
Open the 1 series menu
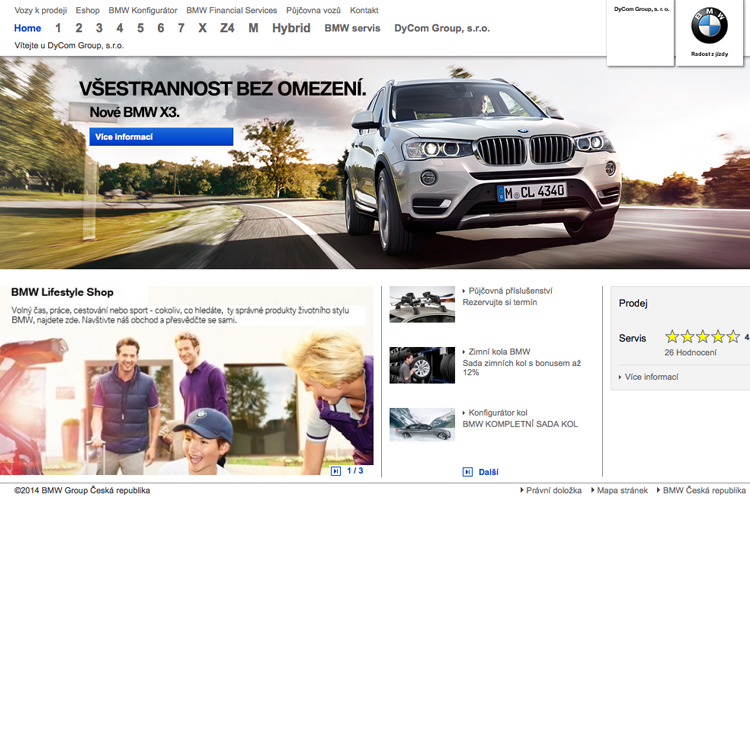[x=58, y=28]
